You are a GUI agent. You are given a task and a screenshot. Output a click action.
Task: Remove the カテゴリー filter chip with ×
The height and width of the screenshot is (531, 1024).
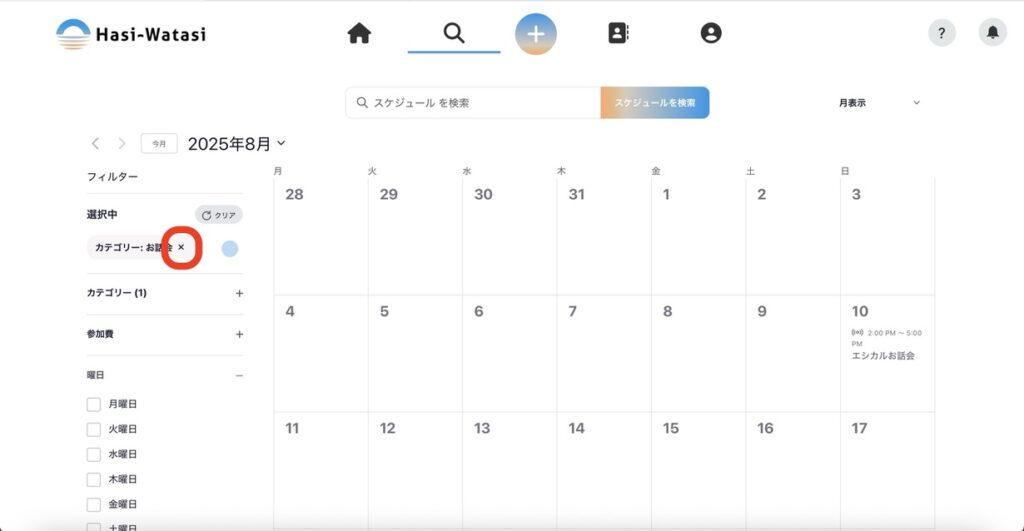pos(181,247)
